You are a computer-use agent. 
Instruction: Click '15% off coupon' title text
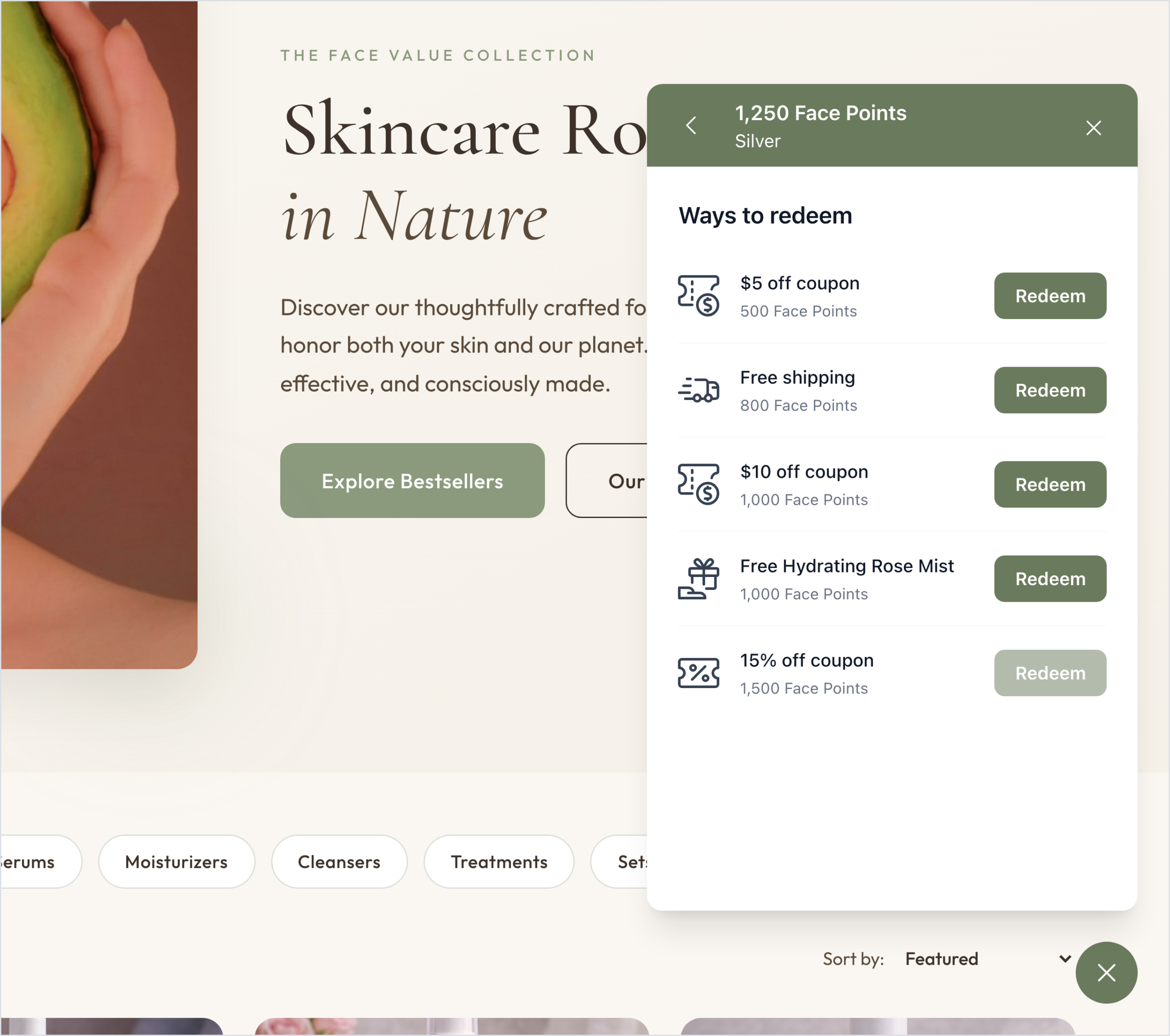point(807,660)
